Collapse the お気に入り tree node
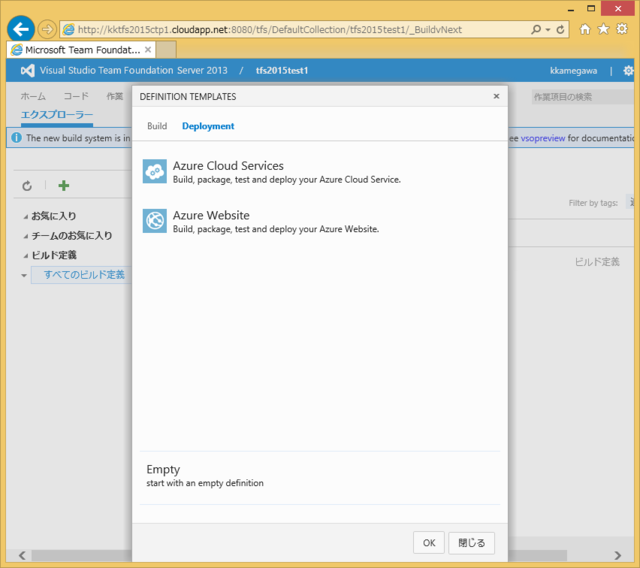The image size is (640, 568). coord(26,217)
